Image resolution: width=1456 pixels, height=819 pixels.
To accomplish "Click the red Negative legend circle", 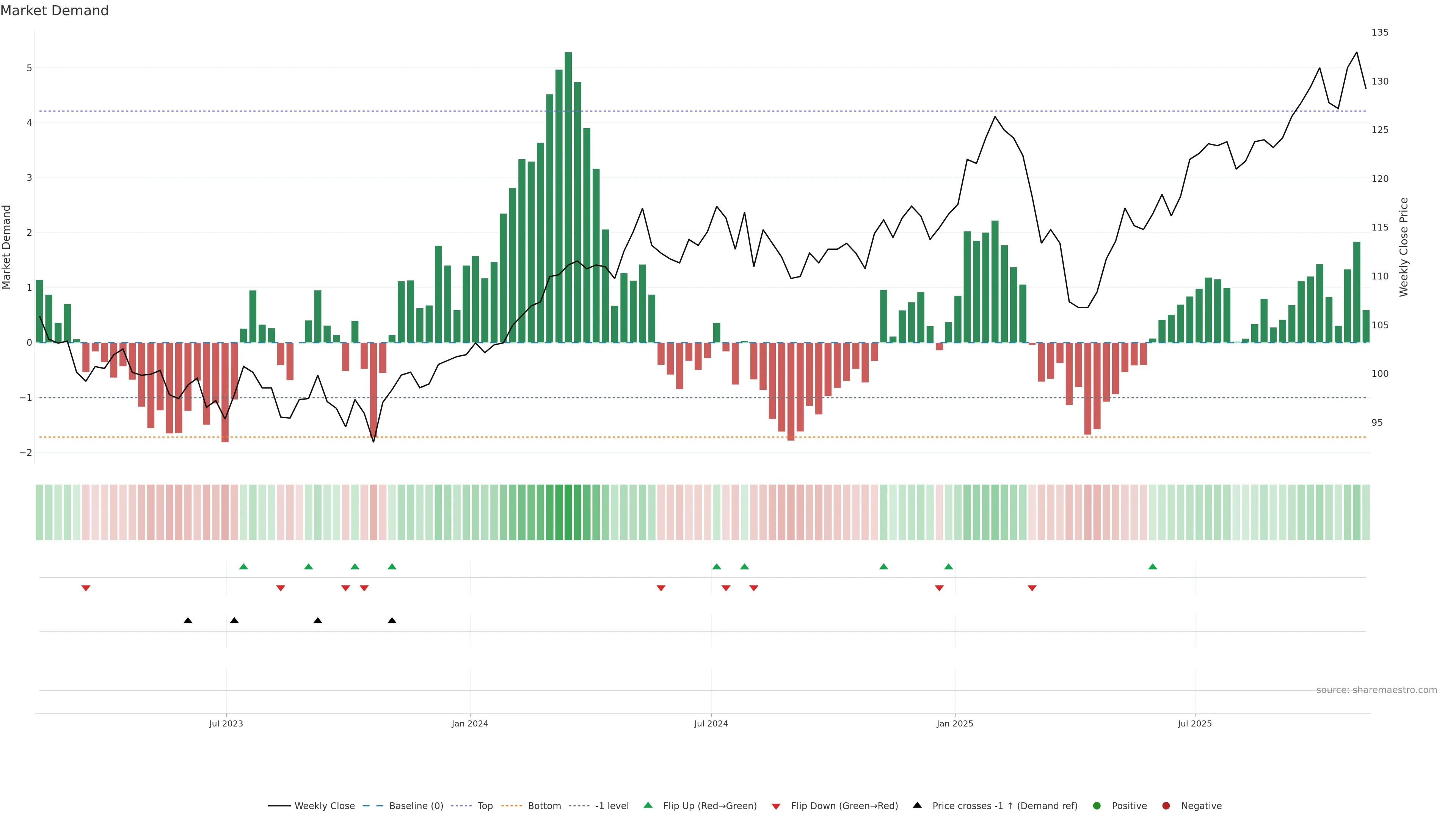I will pyautogui.click(x=1166, y=805).
